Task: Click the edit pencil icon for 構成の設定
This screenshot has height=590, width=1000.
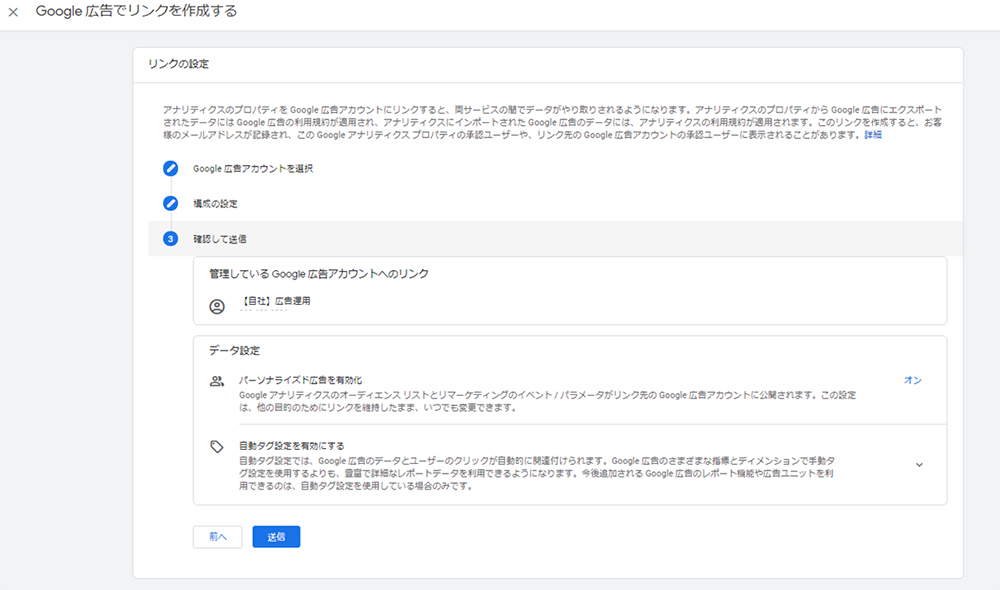Action: coord(170,203)
